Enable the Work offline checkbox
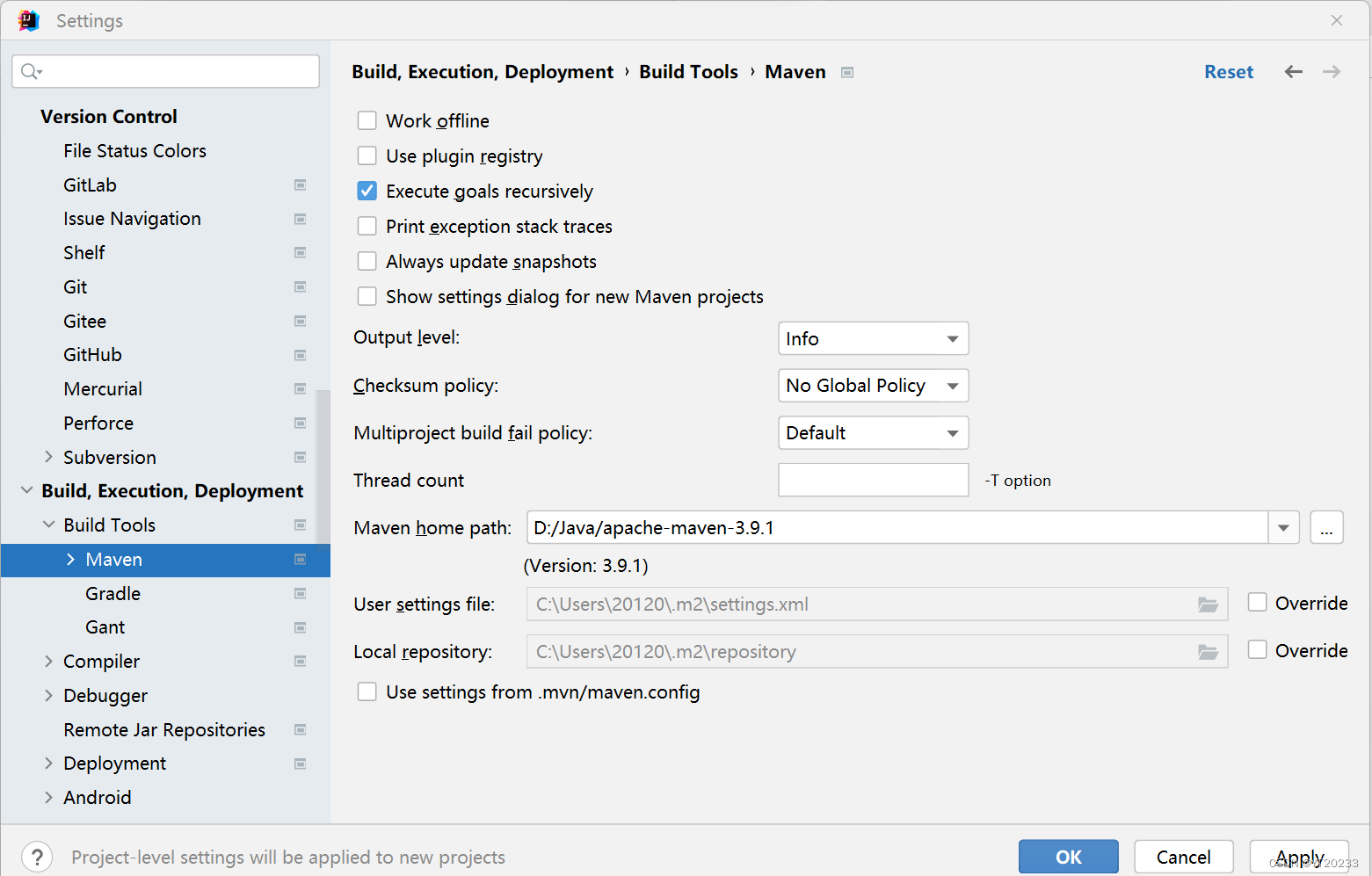The width and height of the screenshot is (1372, 876). click(x=367, y=120)
